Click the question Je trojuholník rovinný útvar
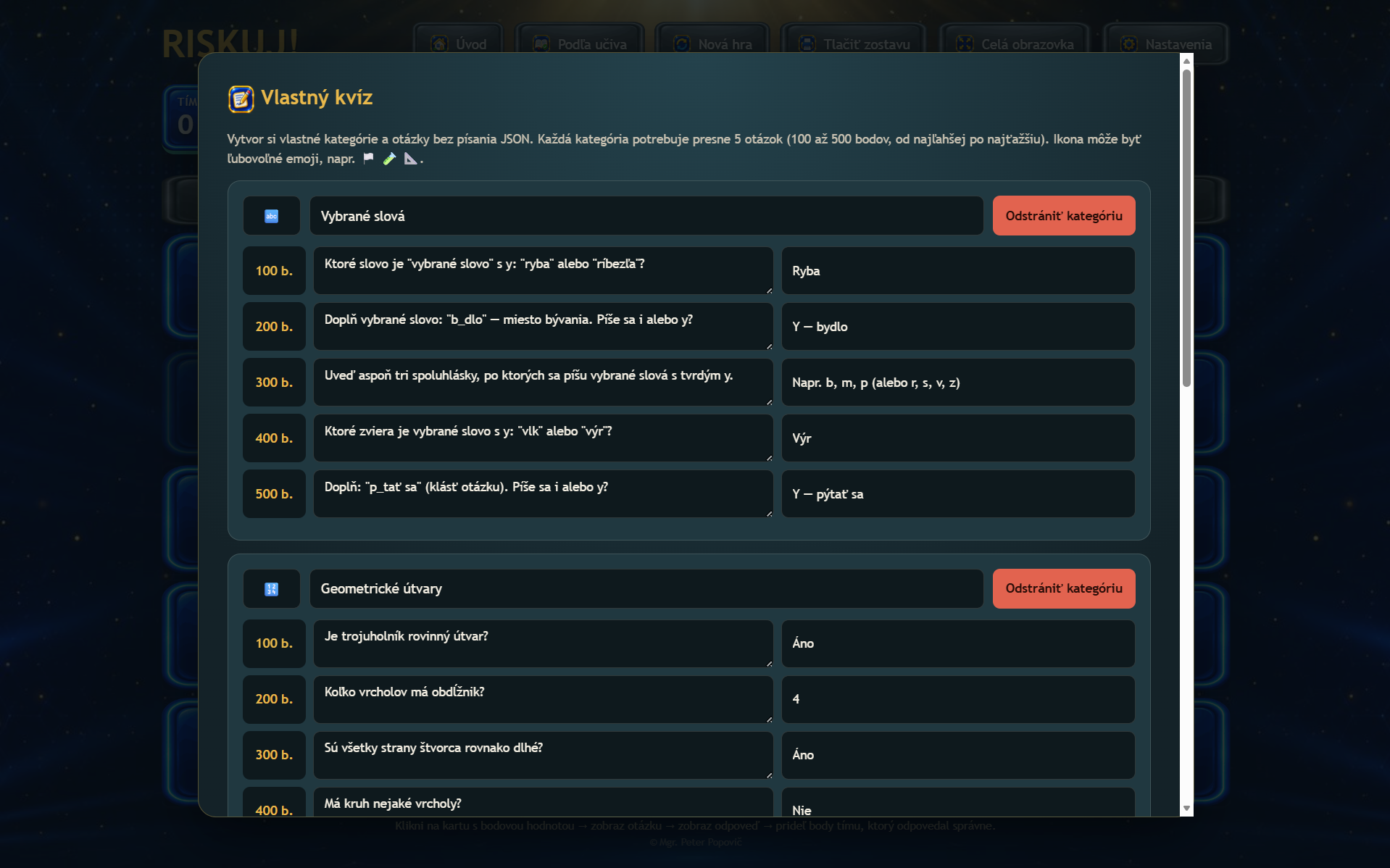1390x868 pixels. coord(543,643)
